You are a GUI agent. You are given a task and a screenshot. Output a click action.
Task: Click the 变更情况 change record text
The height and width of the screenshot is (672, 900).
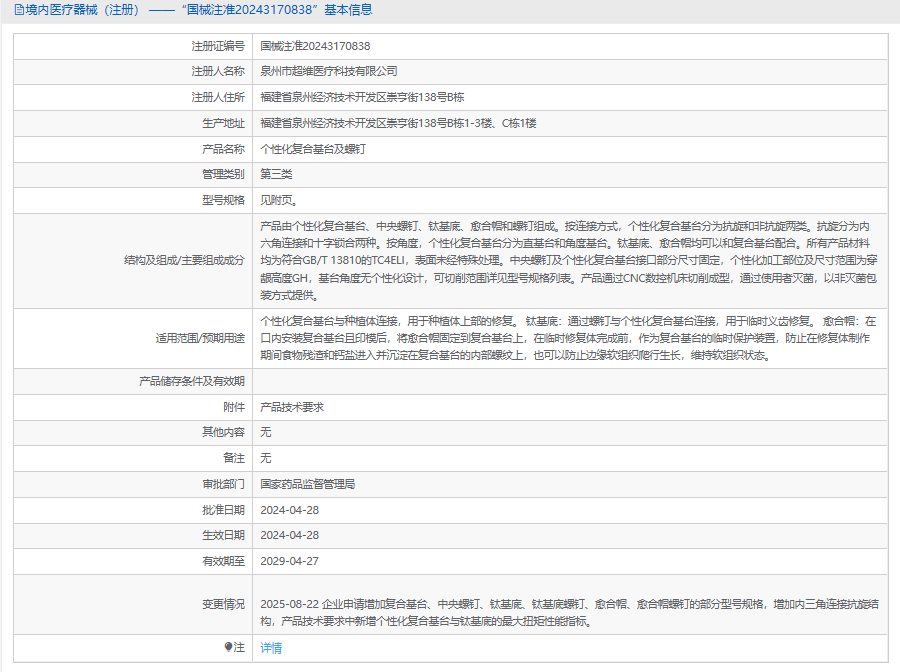coord(565,612)
